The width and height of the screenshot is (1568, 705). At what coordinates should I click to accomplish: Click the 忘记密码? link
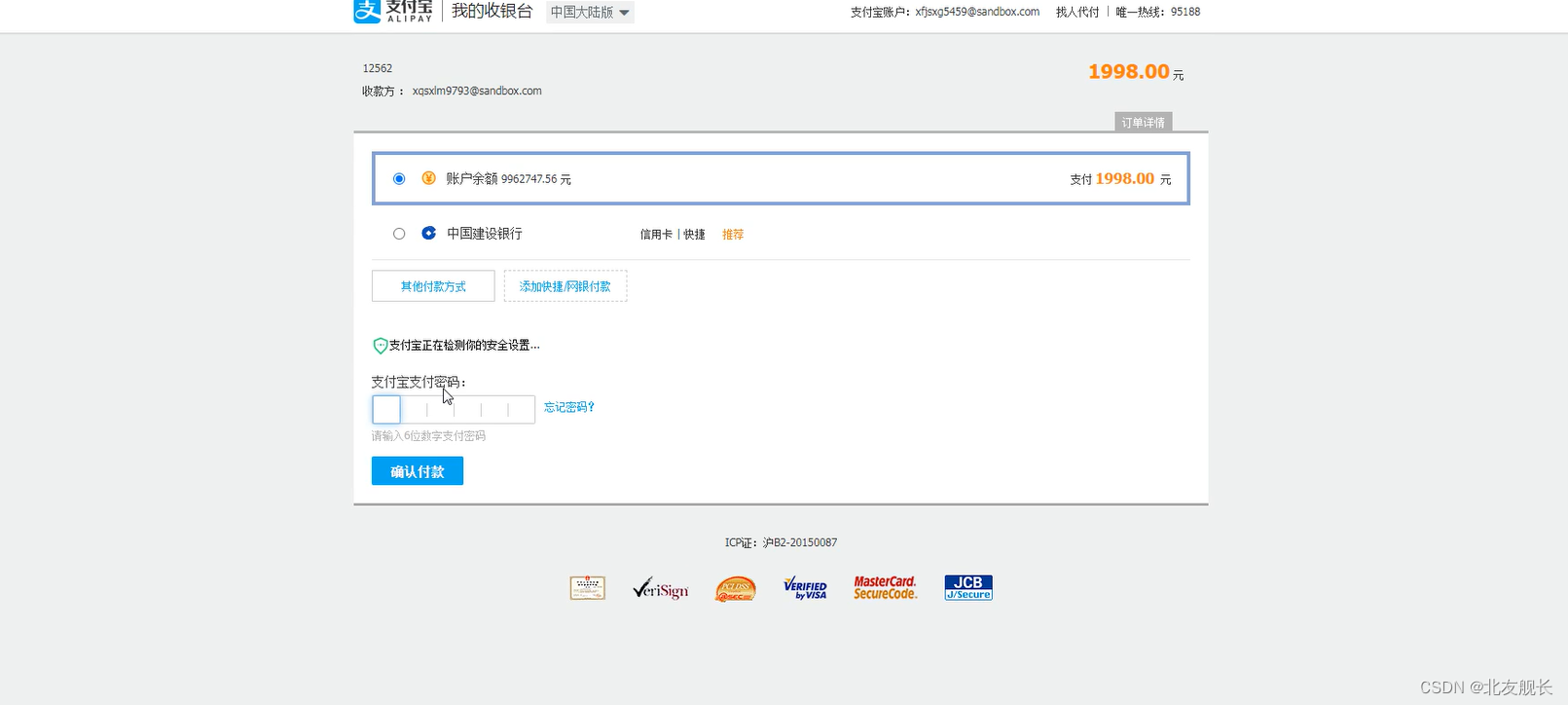(569, 407)
